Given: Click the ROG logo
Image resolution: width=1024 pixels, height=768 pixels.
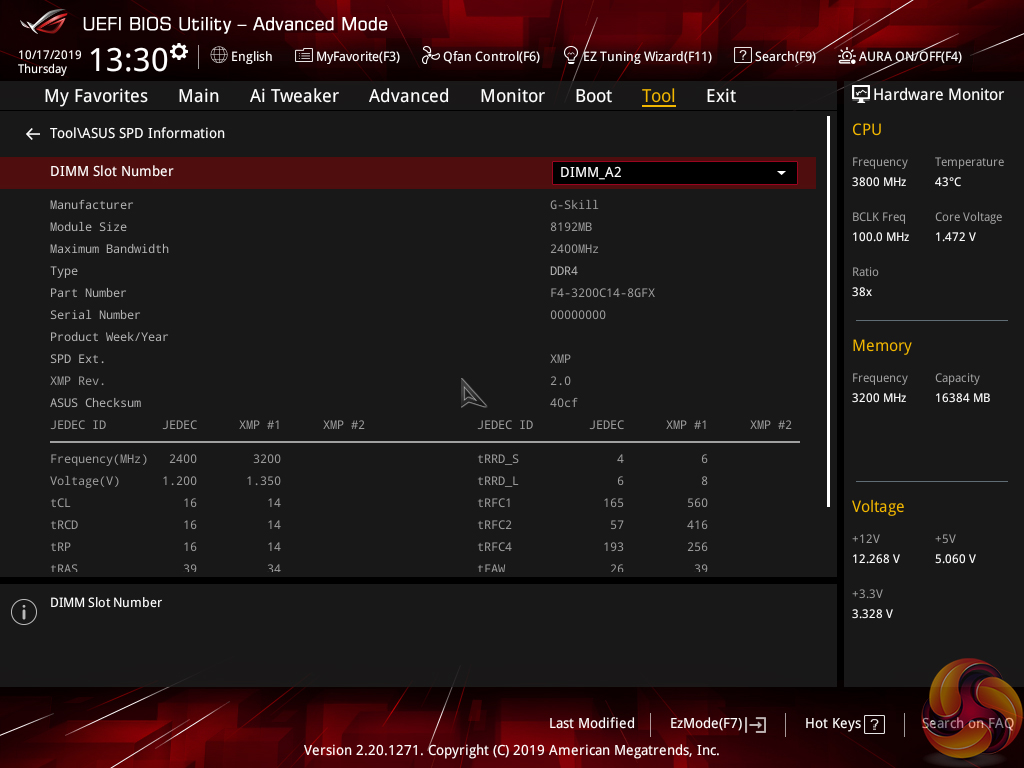Looking at the screenshot, I should tap(44, 22).
